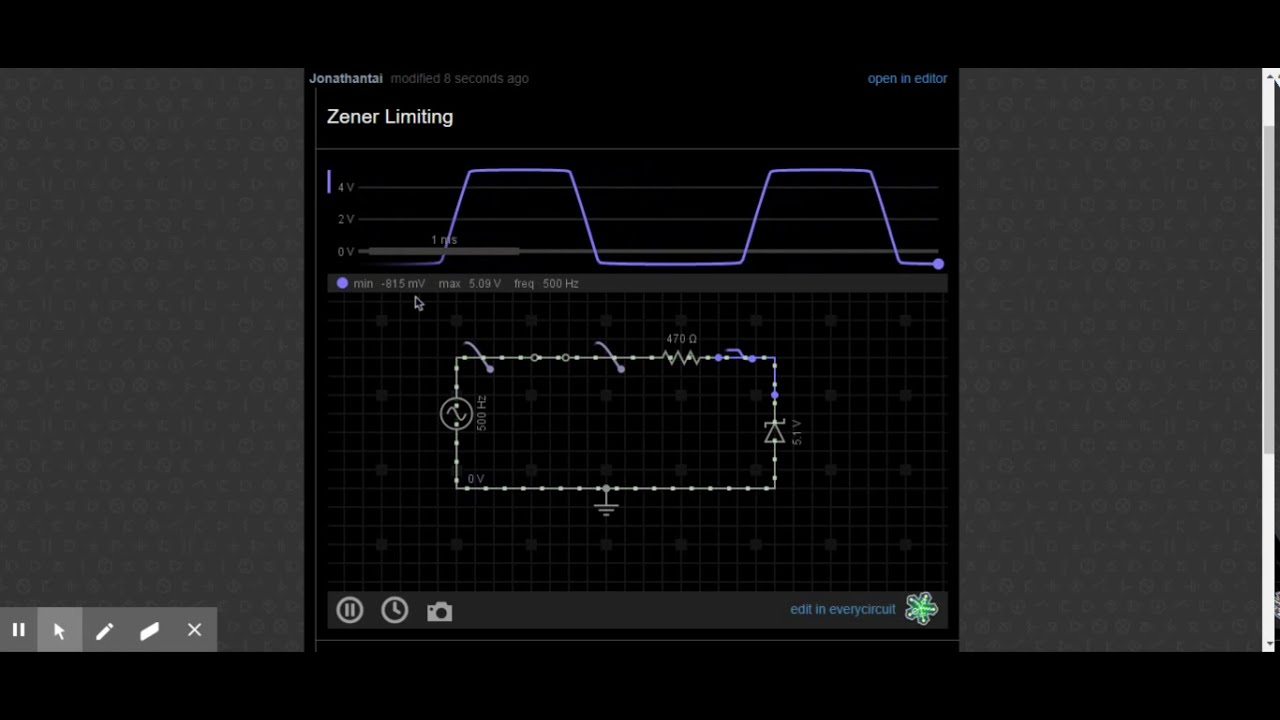Image resolution: width=1280 pixels, height=720 pixels.
Task: Click the 'freq 500 Hz' reading
Action: [546, 283]
